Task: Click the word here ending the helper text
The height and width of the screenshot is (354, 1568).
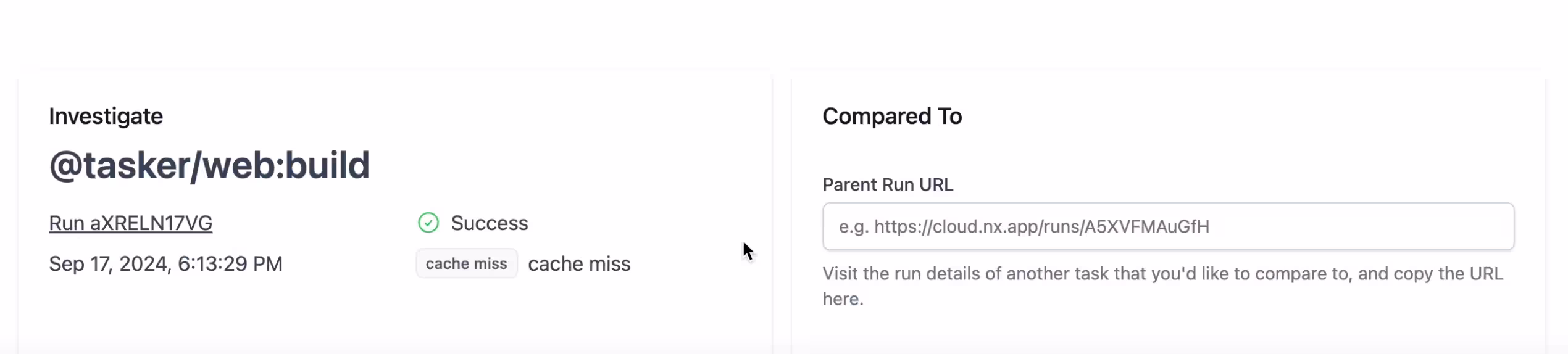Action: tap(842, 299)
